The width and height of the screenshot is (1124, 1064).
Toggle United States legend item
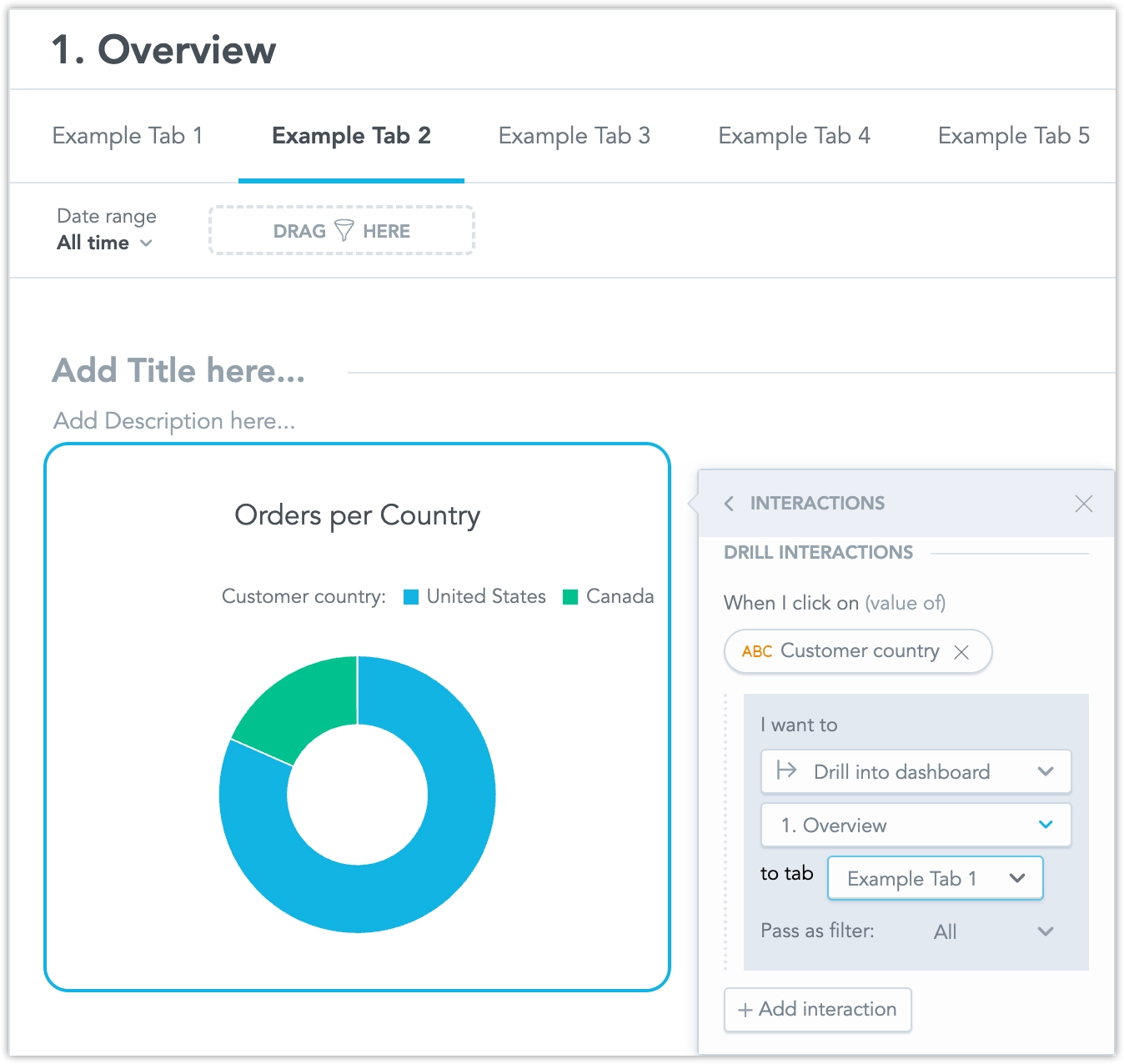tap(474, 597)
